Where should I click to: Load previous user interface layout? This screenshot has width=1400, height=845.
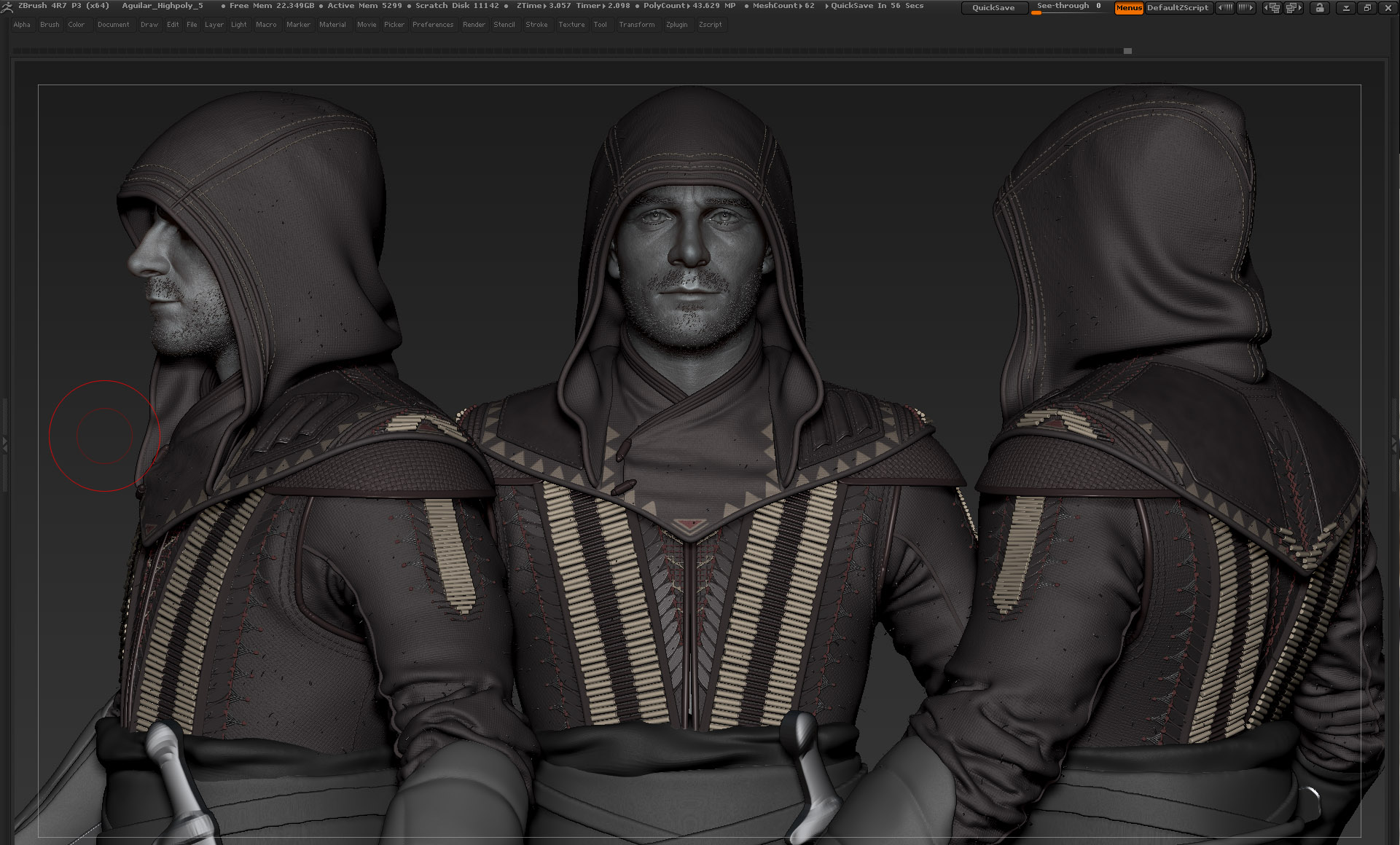[1272, 7]
